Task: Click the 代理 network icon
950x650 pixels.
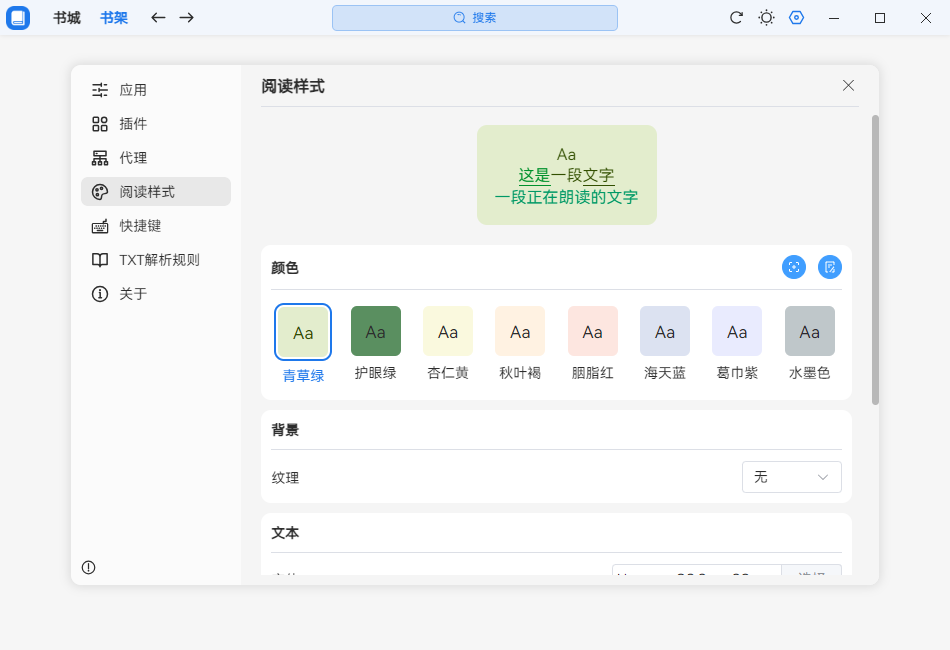Action: (x=100, y=158)
